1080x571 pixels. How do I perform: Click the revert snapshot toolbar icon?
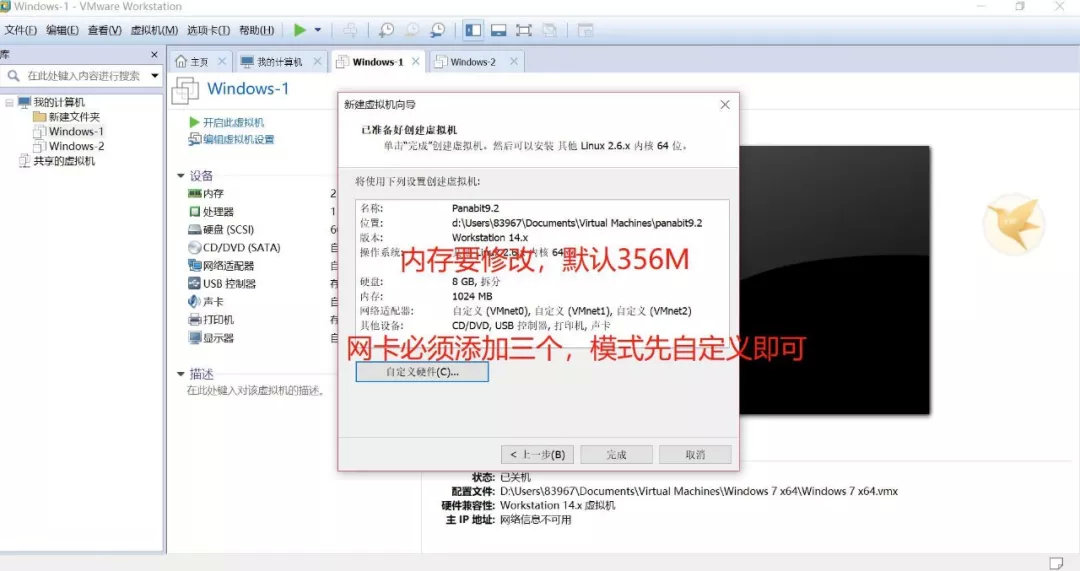(412, 30)
